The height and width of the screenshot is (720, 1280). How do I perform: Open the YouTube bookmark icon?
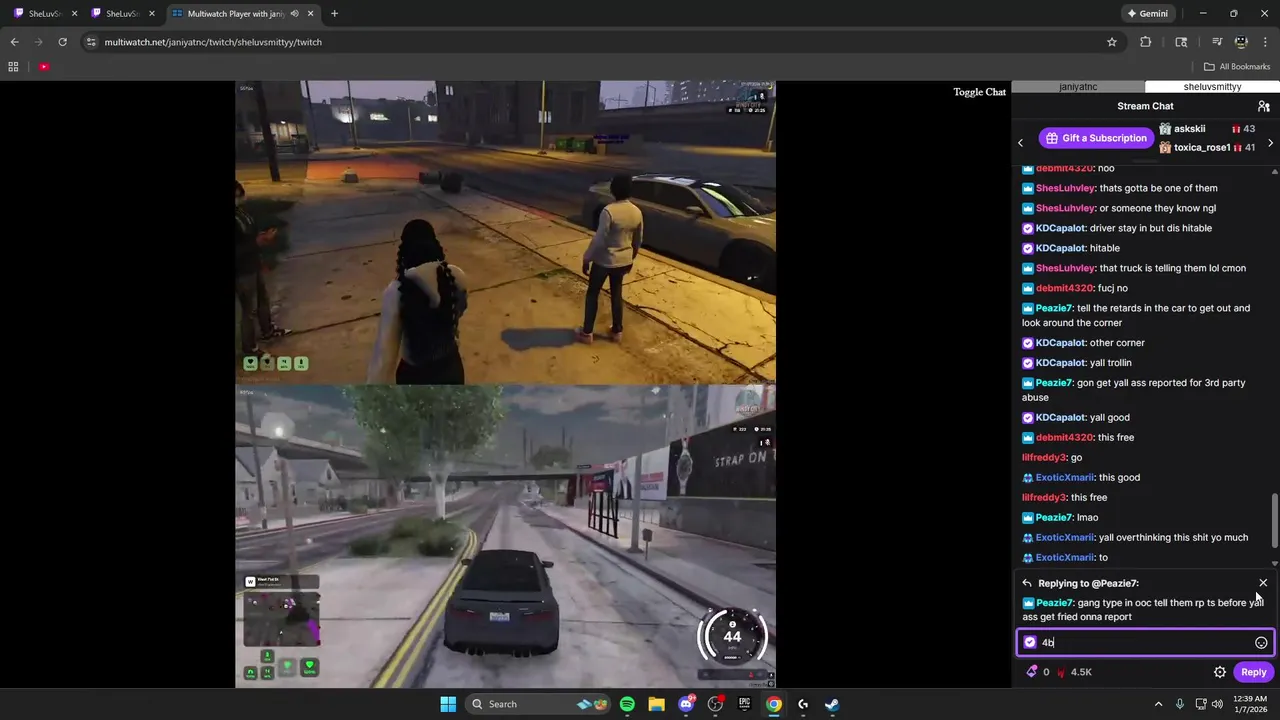44,67
